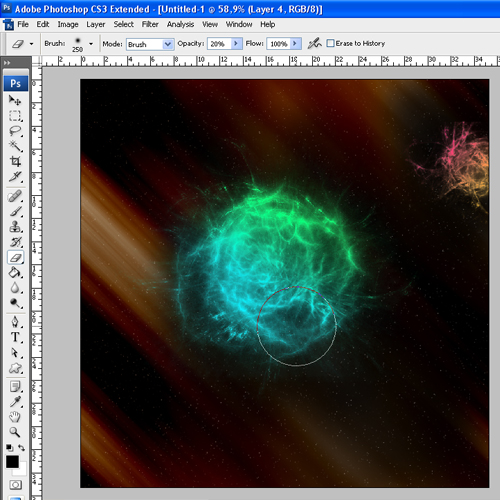Open the Edit menu
The image size is (500, 500).
tap(43, 24)
